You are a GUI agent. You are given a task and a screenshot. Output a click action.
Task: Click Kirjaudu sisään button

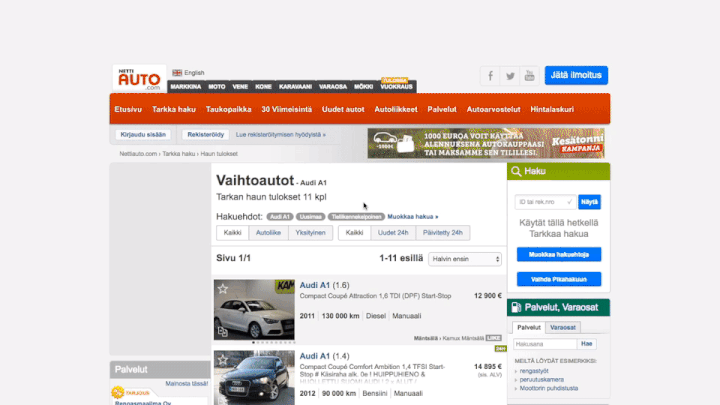click(143, 135)
